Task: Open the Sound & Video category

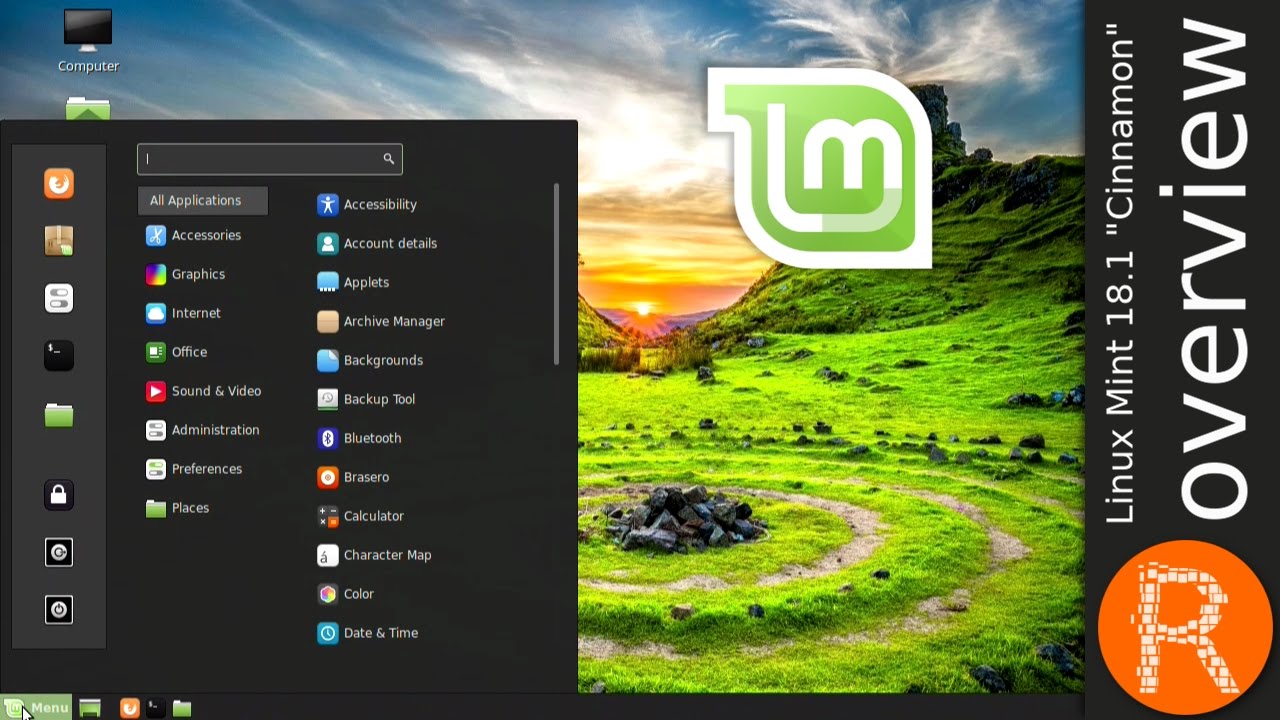Action: (x=215, y=391)
